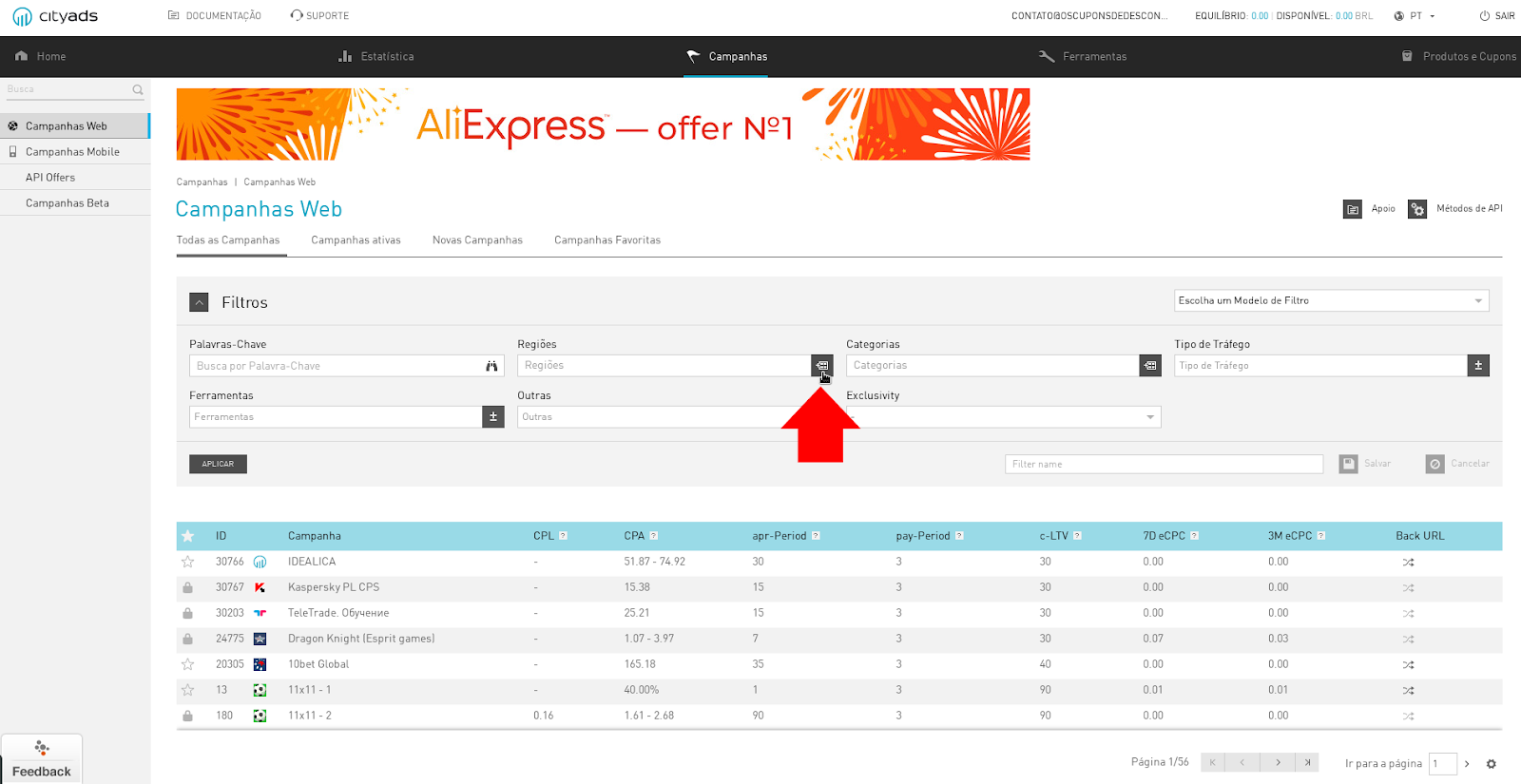
Task: Click the Sair logout button
Action: [x=1497, y=16]
